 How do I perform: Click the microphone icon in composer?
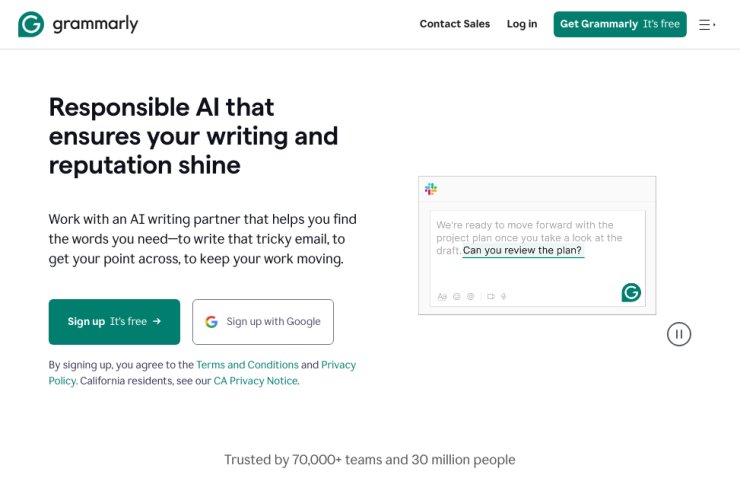[504, 296]
